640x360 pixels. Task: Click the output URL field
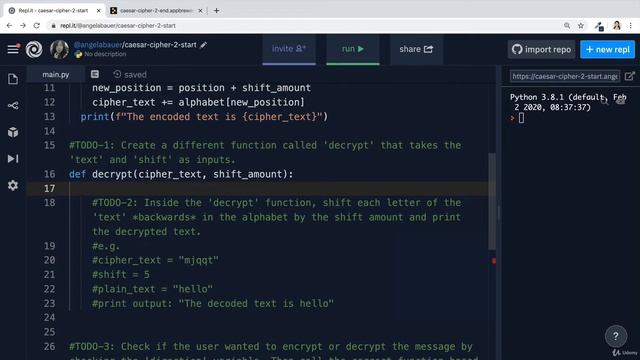(565, 76)
